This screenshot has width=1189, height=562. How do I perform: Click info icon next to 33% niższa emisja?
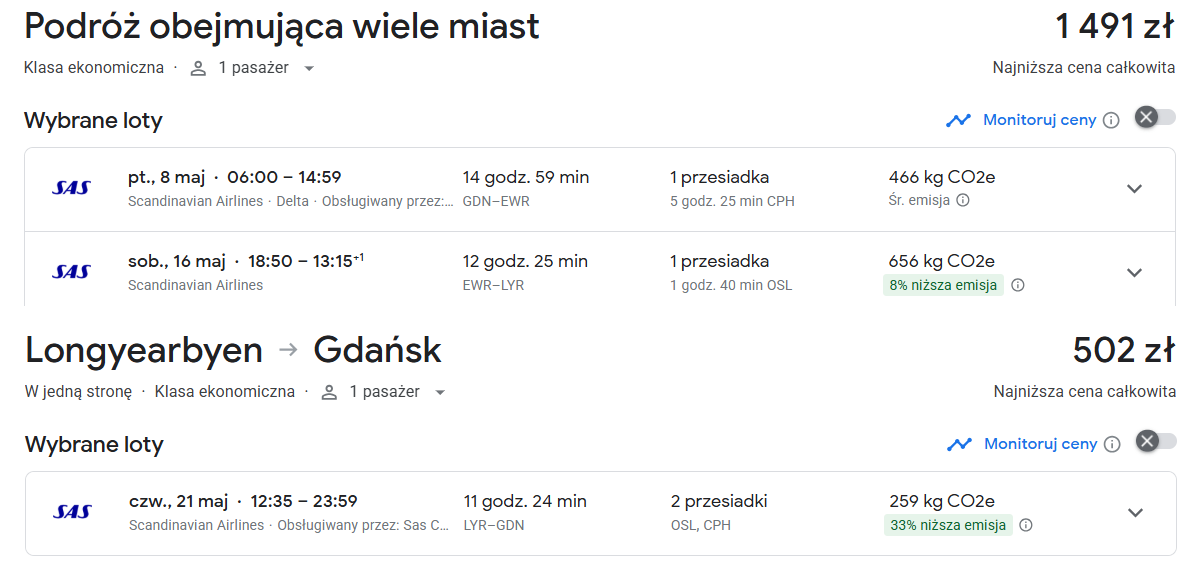pyautogui.click(x=1026, y=525)
